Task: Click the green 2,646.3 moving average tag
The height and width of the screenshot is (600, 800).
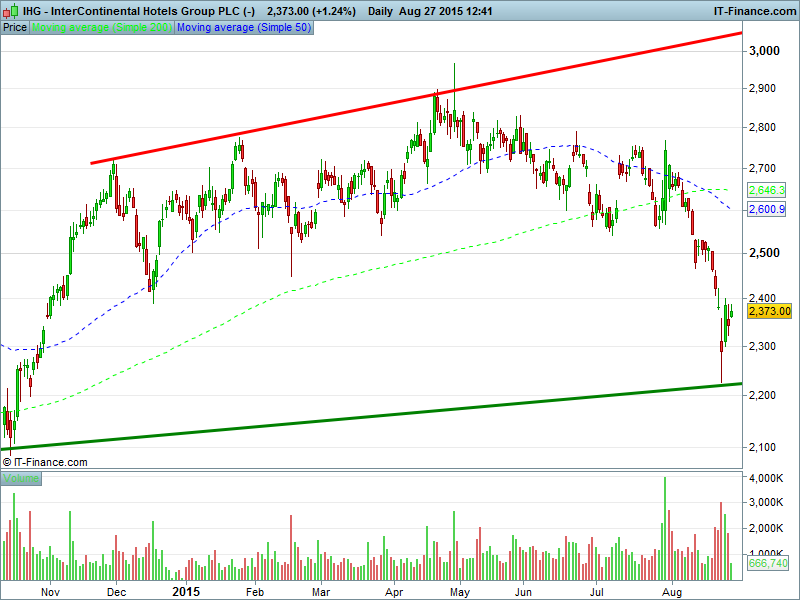Action: 767,190
